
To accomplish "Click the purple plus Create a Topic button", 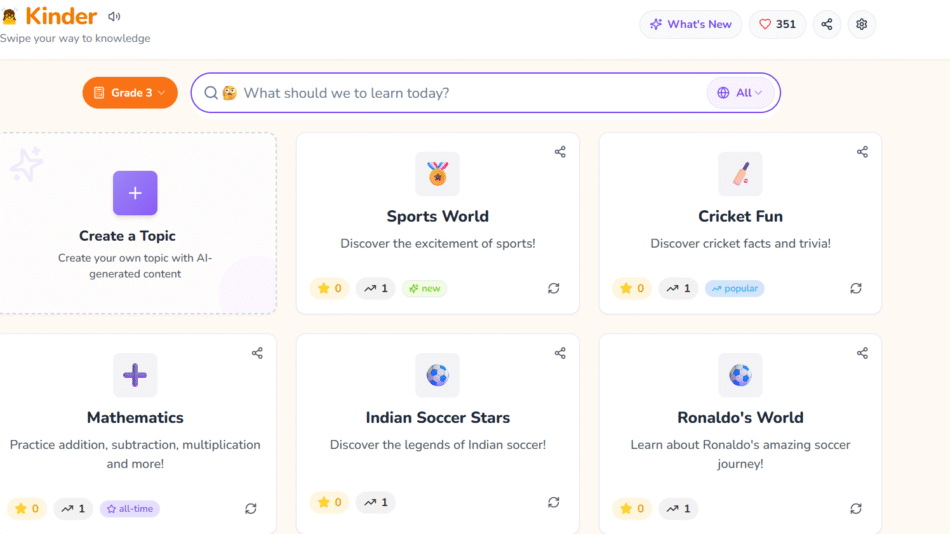I will click(x=135, y=193).
